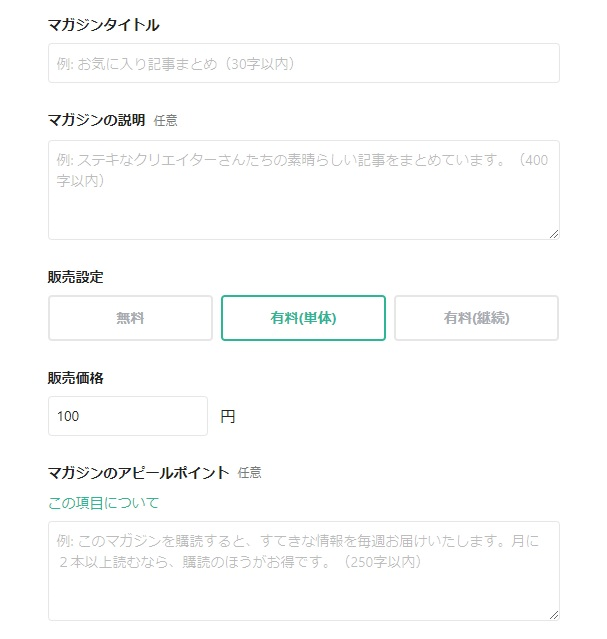Grab the description text area resize handle
607x639 pixels.
553,233
